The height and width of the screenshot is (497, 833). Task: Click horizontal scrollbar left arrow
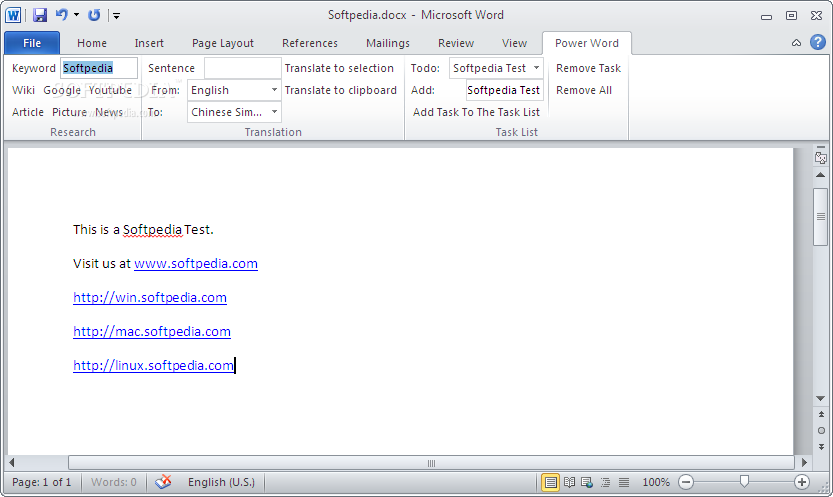click(x=12, y=462)
